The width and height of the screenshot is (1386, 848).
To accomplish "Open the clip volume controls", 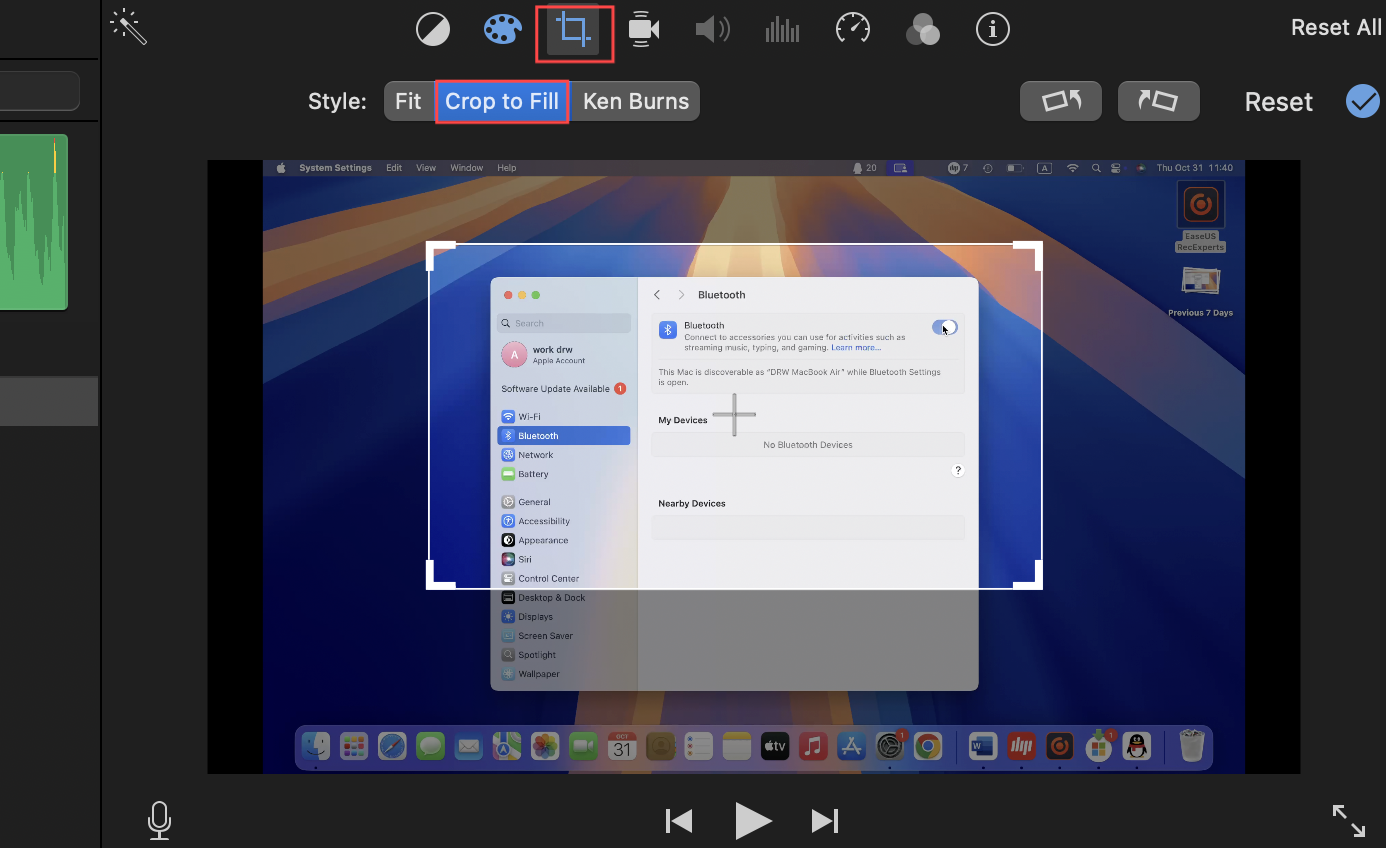I will click(x=712, y=28).
